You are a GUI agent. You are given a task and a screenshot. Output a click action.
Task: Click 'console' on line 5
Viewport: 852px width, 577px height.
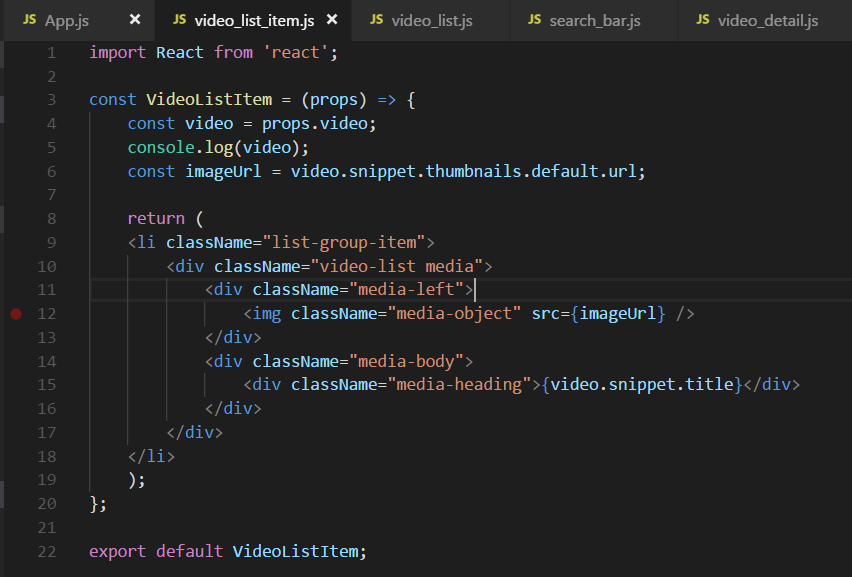[x=161, y=148]
